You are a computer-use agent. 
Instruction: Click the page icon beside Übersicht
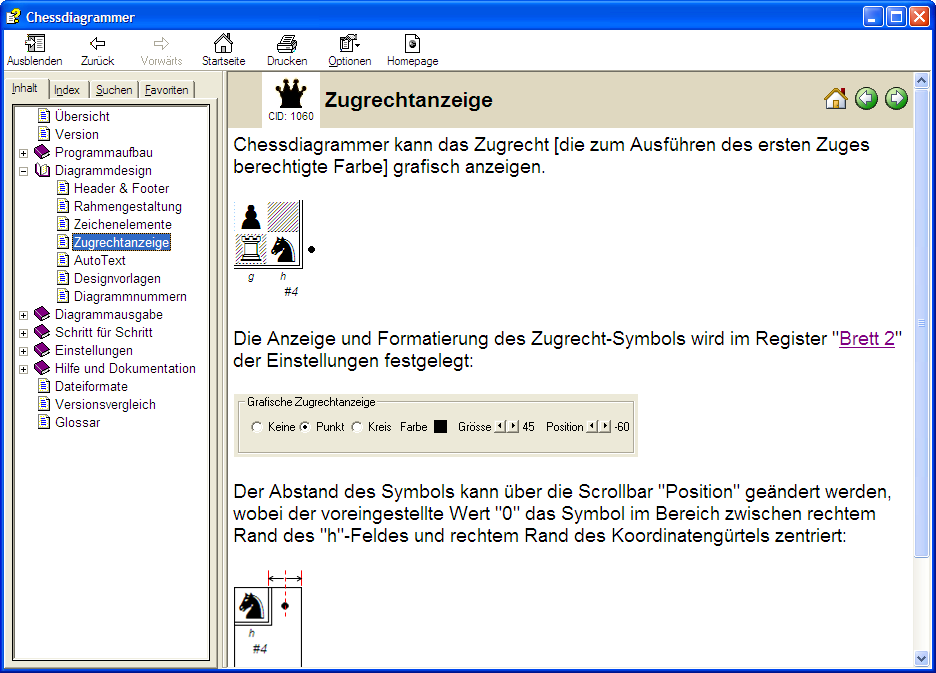[44, 115]
